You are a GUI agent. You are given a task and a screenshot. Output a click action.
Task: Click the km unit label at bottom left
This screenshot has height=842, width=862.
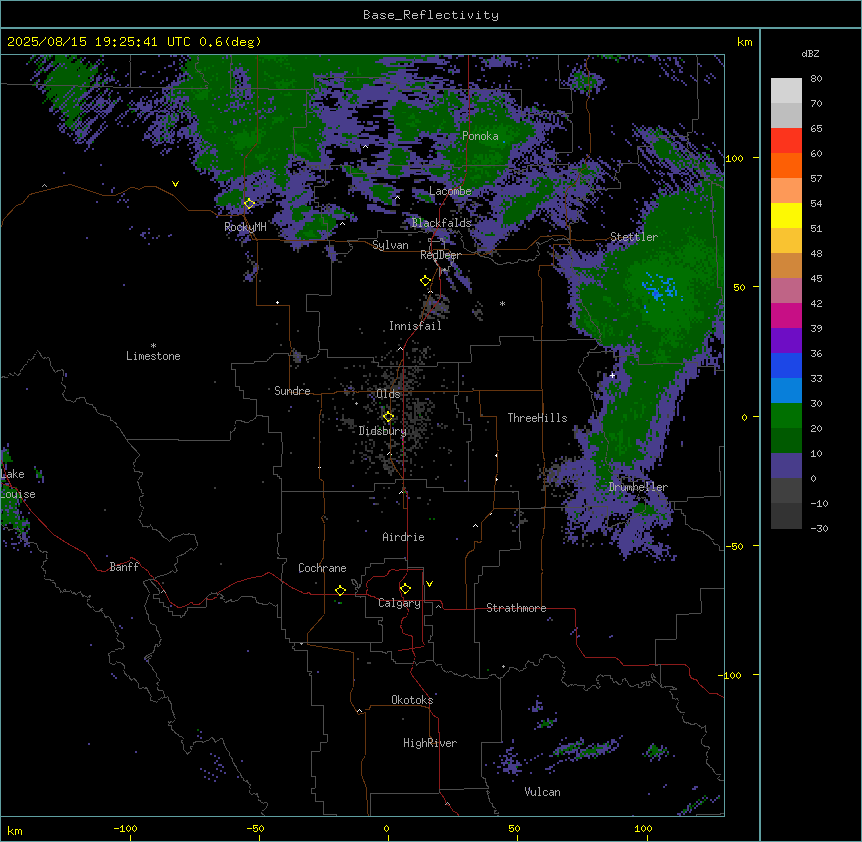(15, 831)
